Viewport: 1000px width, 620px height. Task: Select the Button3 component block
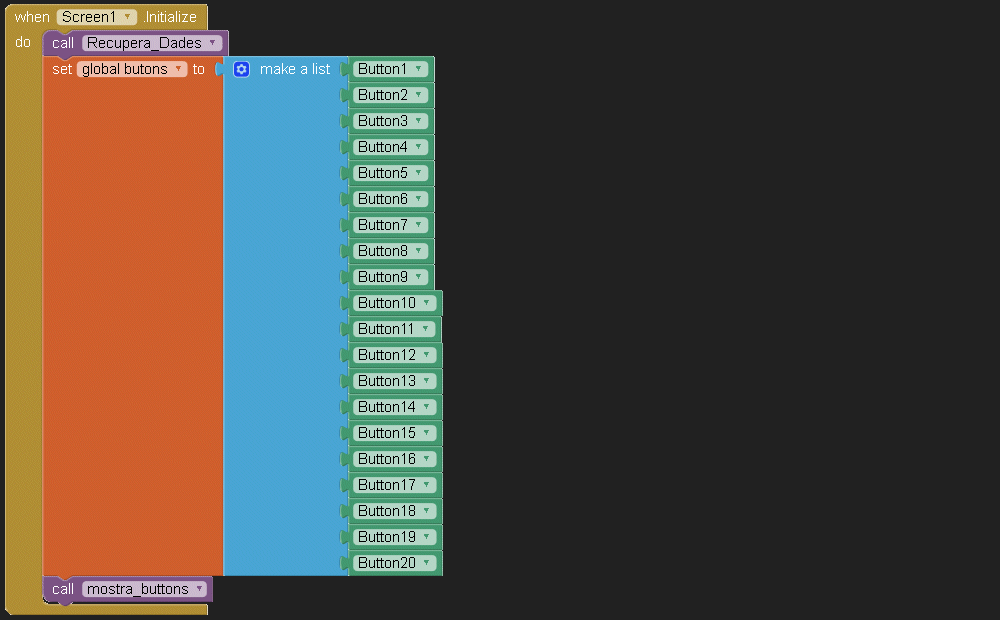pos(383,121)
